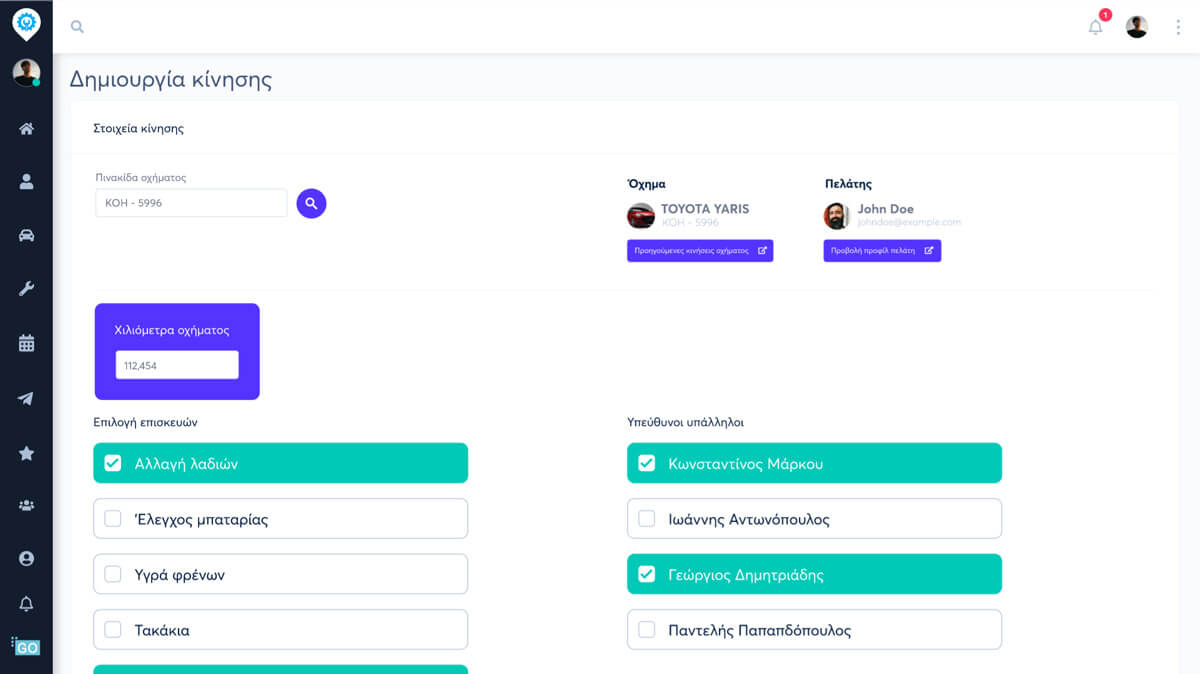This screenshot has height=674, width=1200.
Task: Select the star (favorites) sidebar icon
Action: (x=26, y=453)
